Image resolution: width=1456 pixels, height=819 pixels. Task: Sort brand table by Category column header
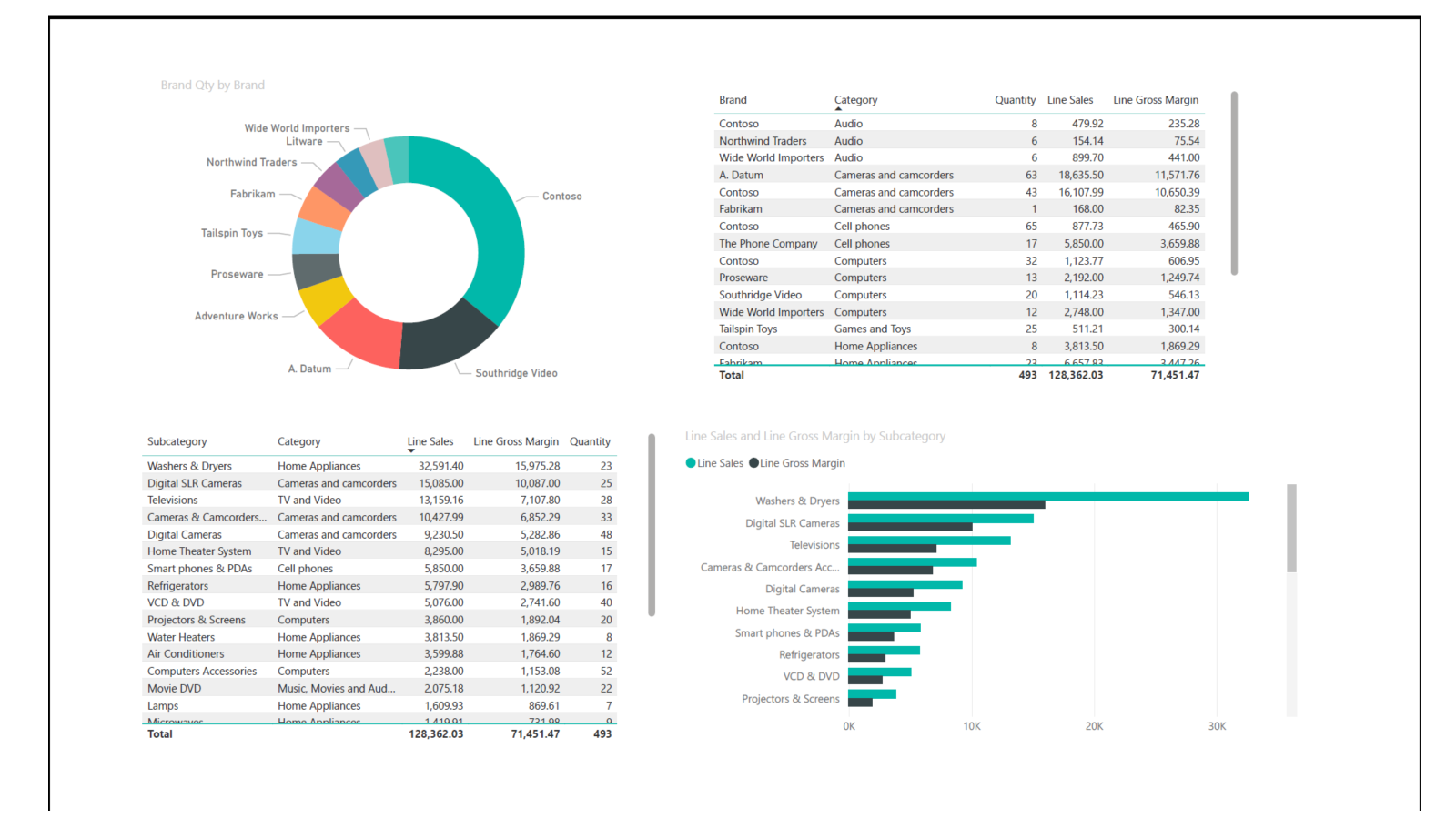coord(855,100)
